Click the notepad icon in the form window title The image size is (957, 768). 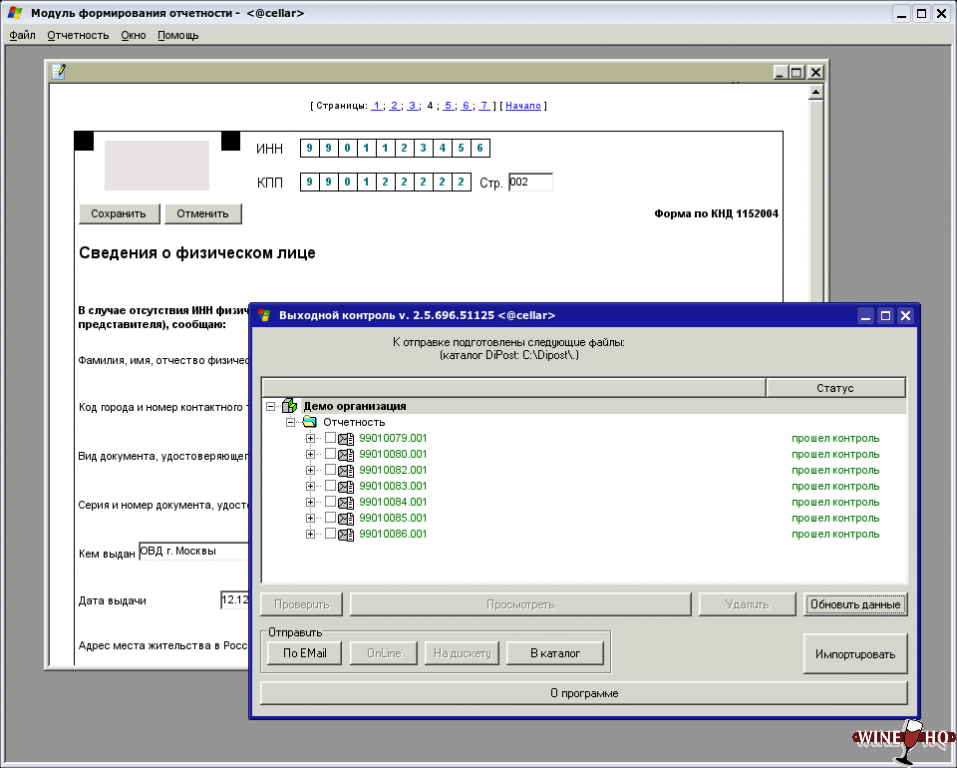(59, 72)
